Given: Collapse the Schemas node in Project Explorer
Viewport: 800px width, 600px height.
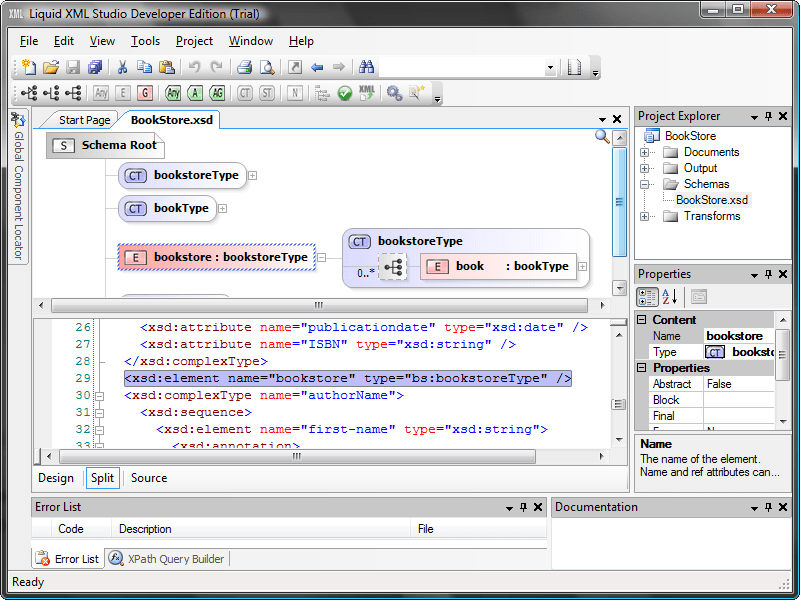Looking at the screenshot, I should click(645, 184).
